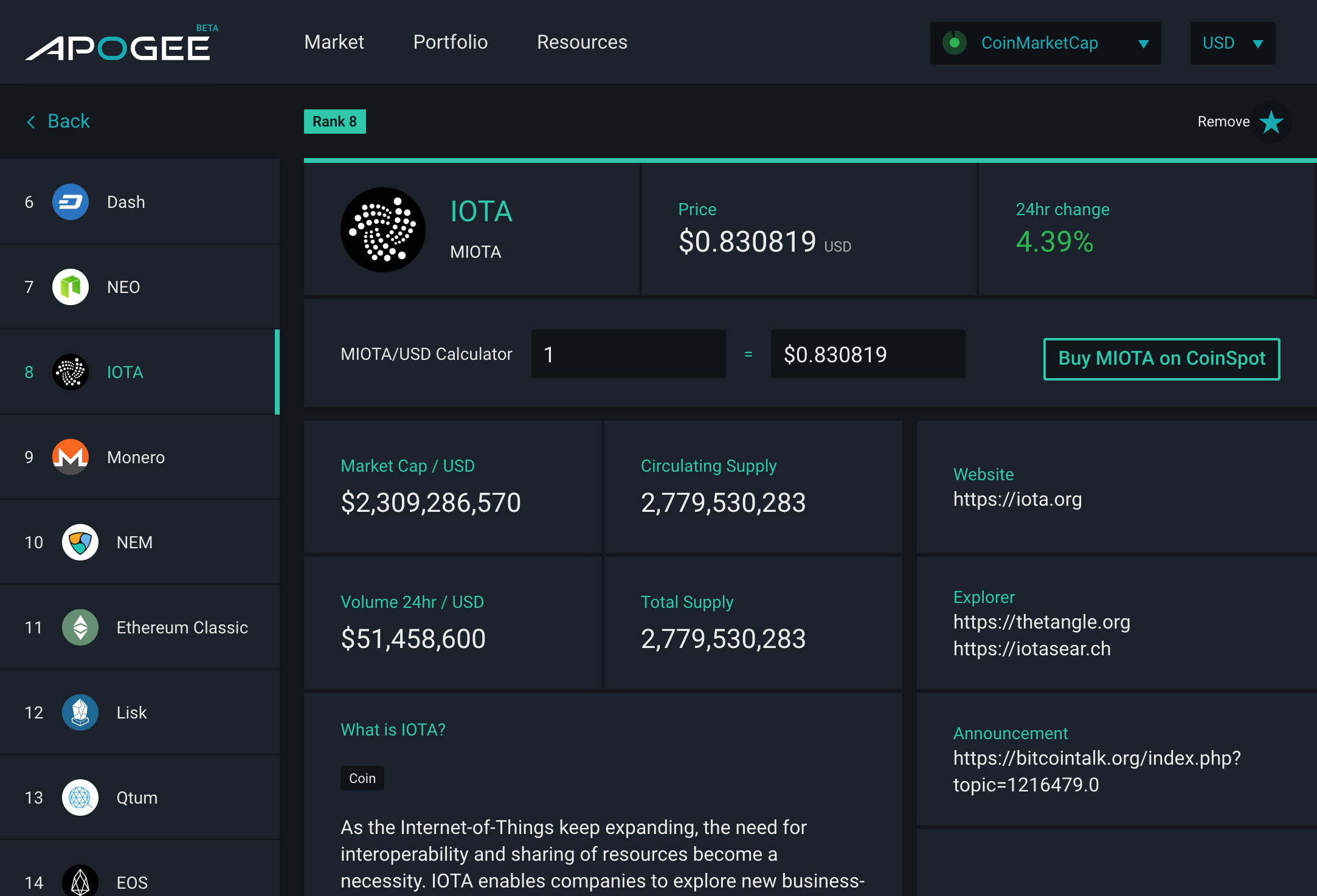Navigate to Resources
Image resolution: width=1317 pixels, height=896 pixels.
[581, 43]
